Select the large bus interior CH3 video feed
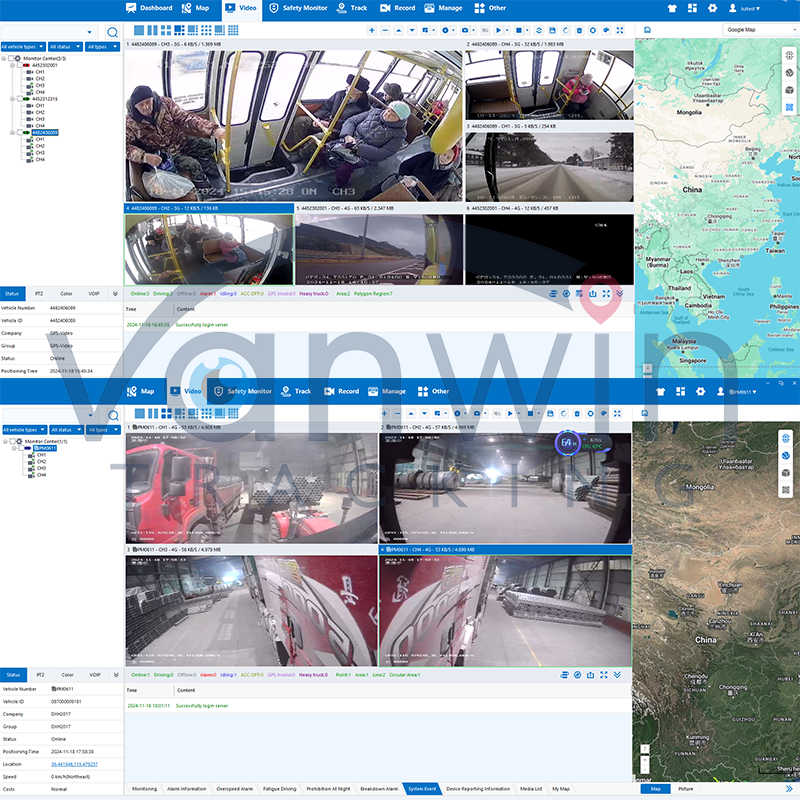The height and width of the screenshot is (800, 800). pos(293,125)
